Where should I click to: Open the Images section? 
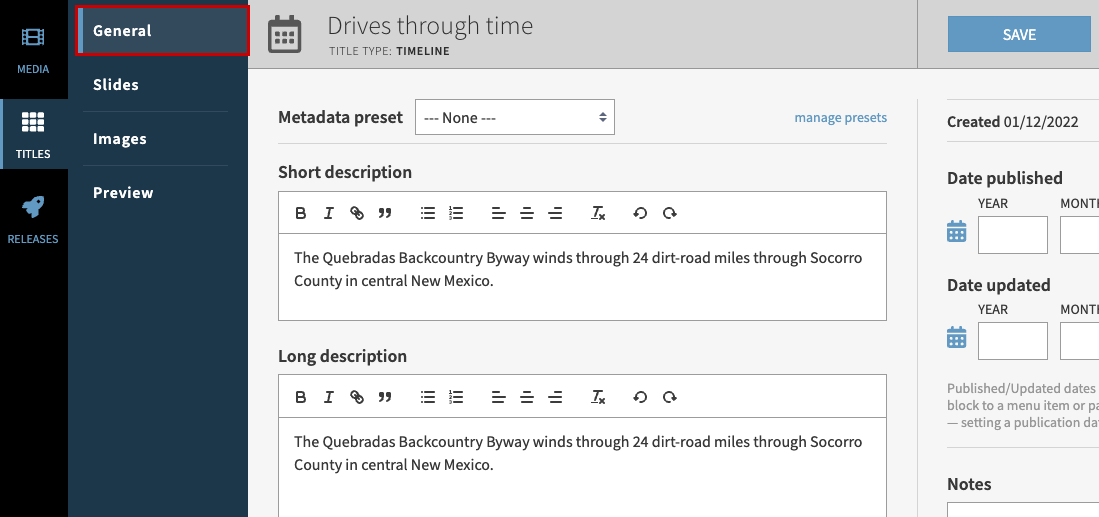(x=120, y=139)
